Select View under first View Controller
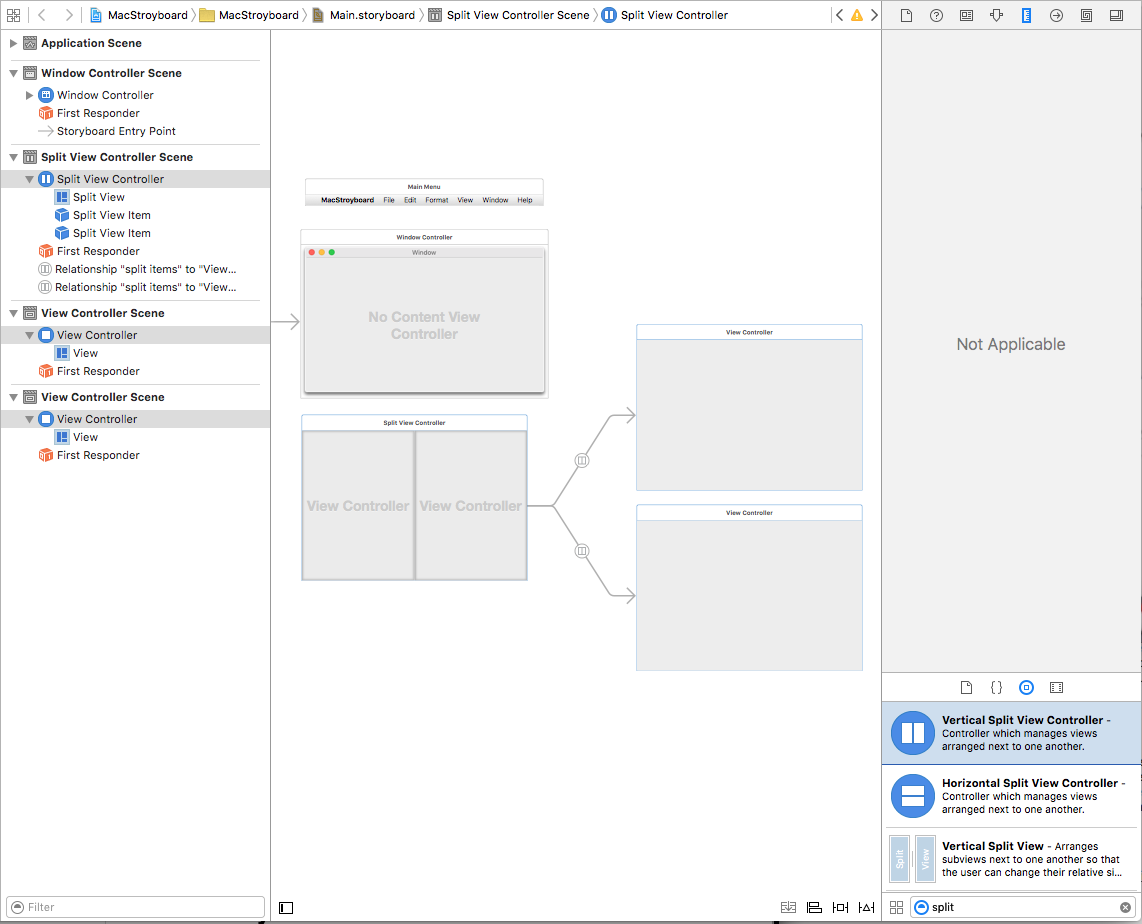This screenshot has width=1142, height=924. (85, 353)
